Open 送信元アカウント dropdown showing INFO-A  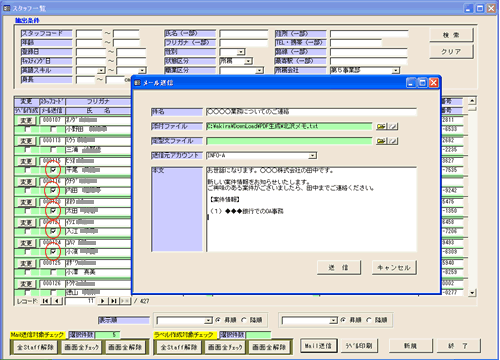pyautogui.click(x=312, y=156)
